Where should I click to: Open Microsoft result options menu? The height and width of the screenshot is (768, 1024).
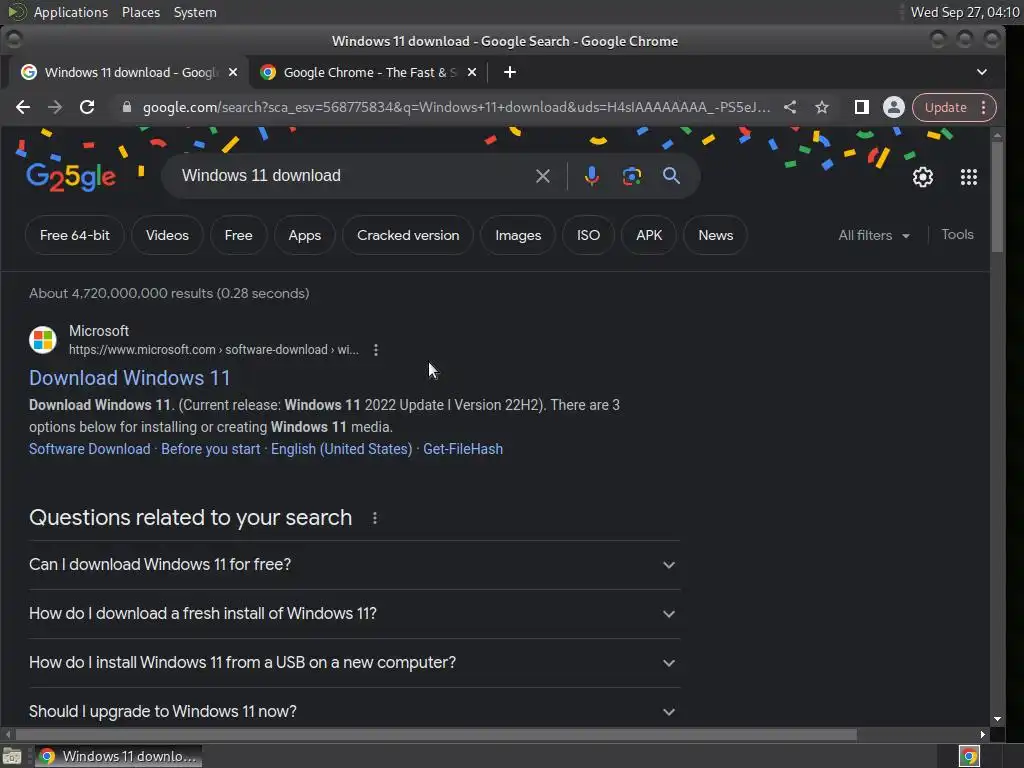376,350
